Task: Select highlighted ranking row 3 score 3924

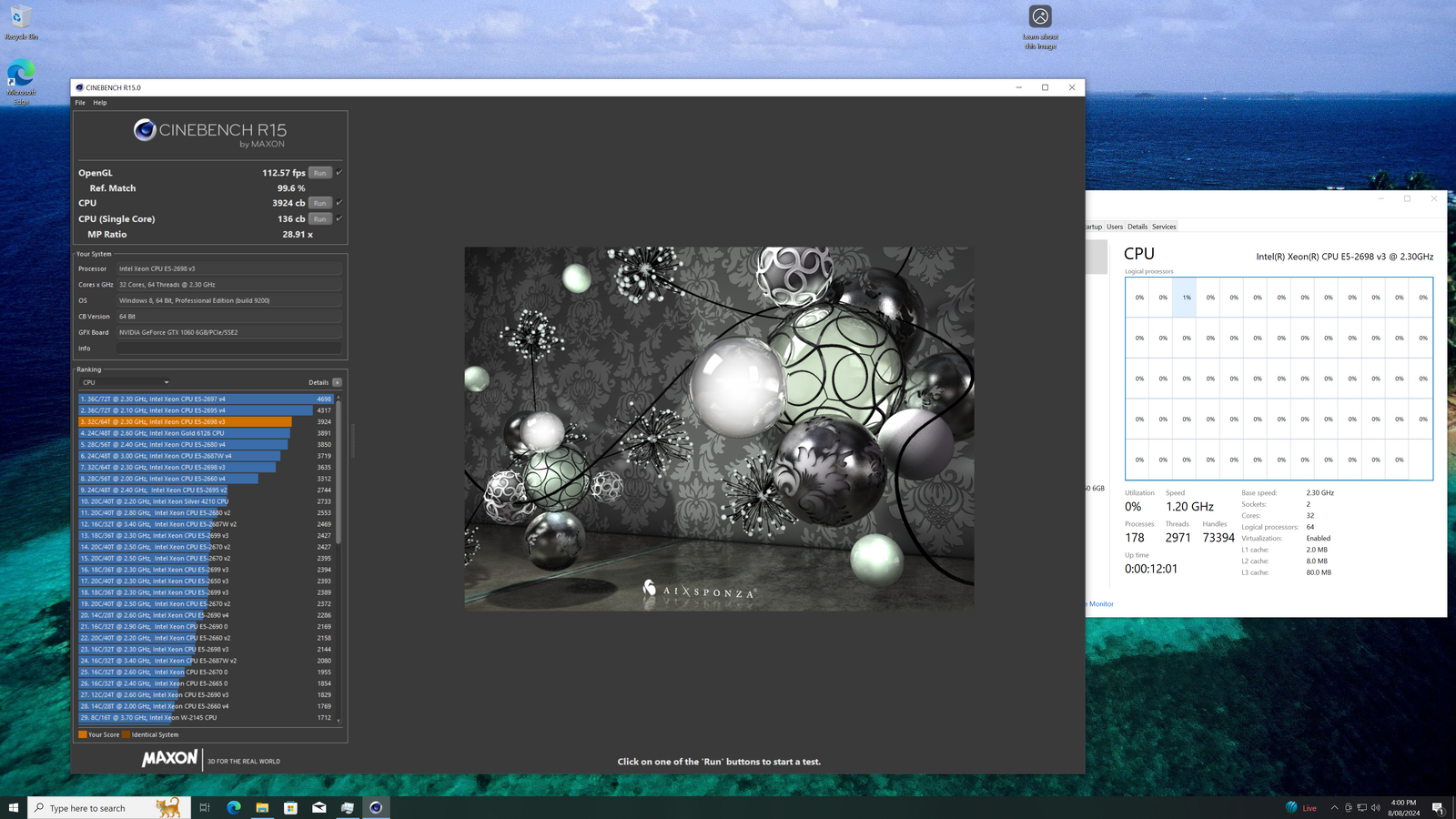Action: tap(206, 421)
